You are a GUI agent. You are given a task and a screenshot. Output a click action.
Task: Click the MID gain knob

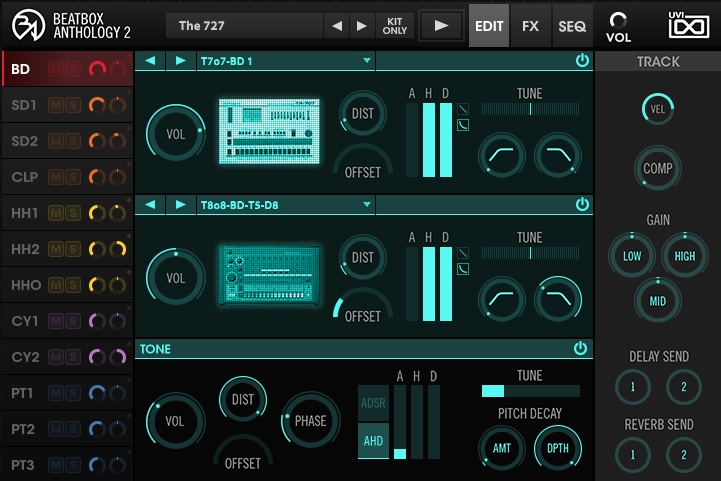(x=658, y=301)
